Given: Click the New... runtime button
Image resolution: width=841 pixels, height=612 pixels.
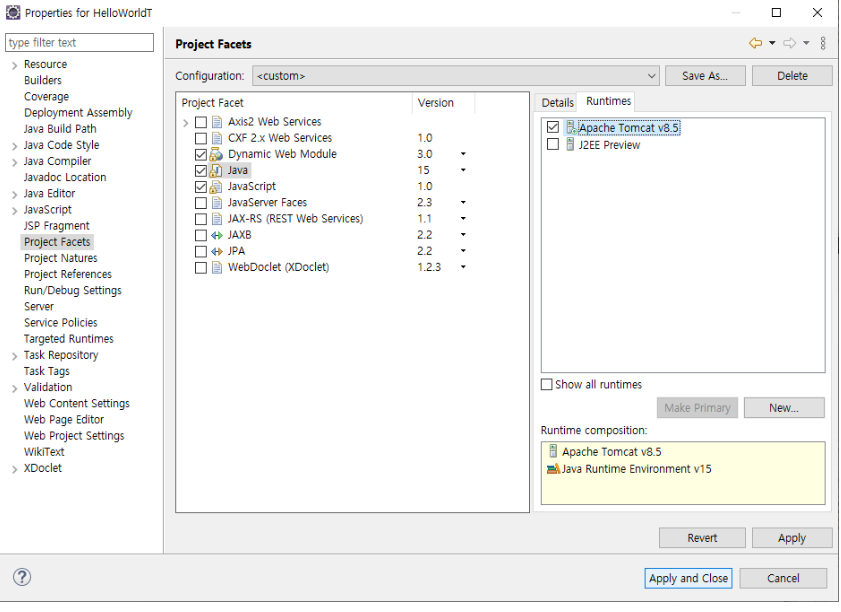Looking at the screenshot, I should (x=784, y=408).
